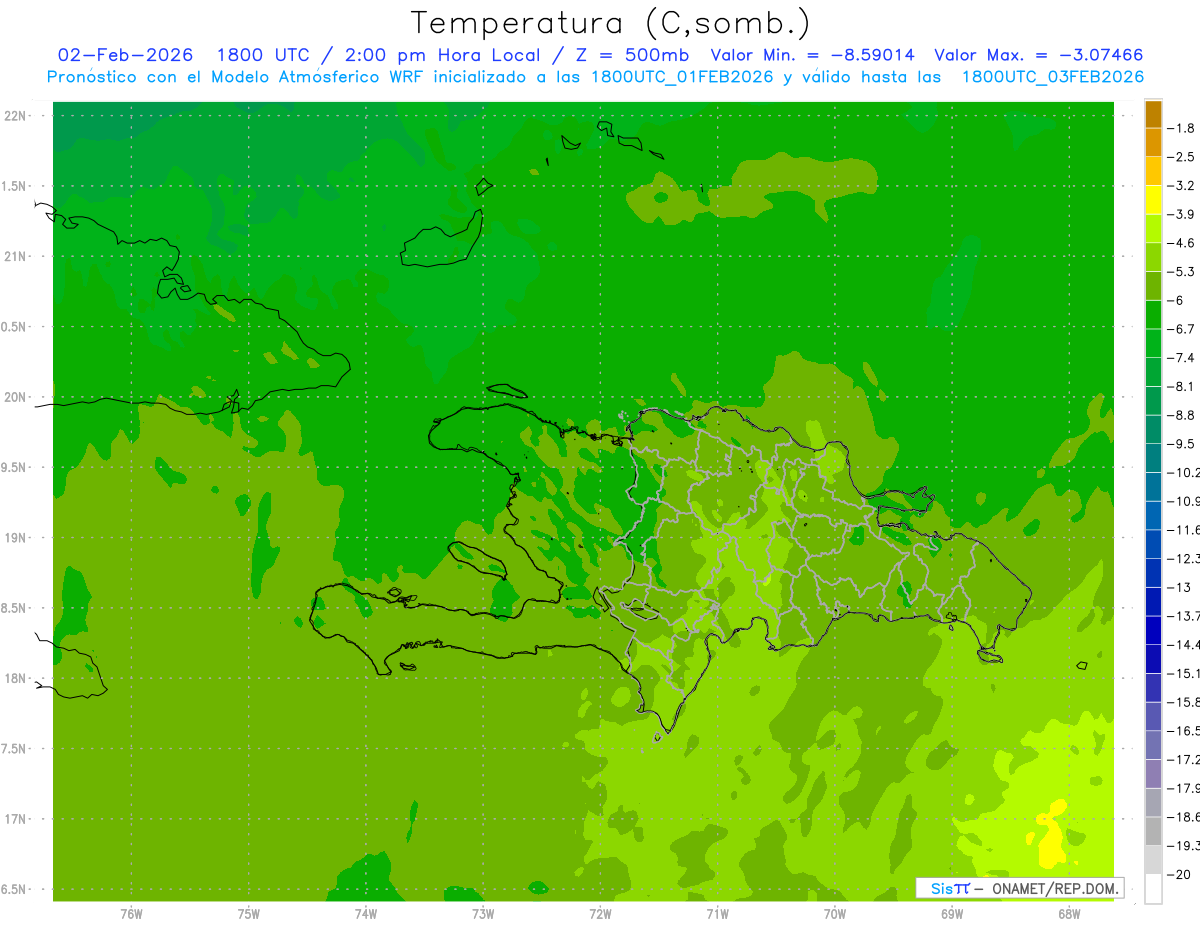Image resolution: width=1200 pixels, height=927 pixels.
Task: Select the date text "02-Feb-2026"
Action: point(125,55)
